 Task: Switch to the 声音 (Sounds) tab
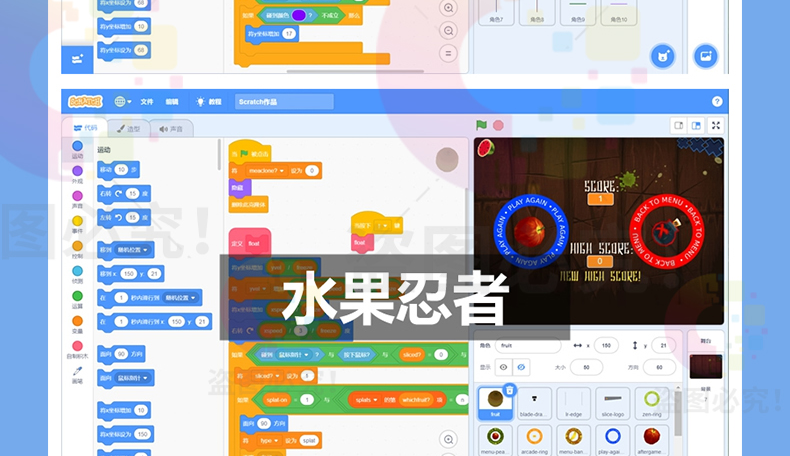[171, 129]
